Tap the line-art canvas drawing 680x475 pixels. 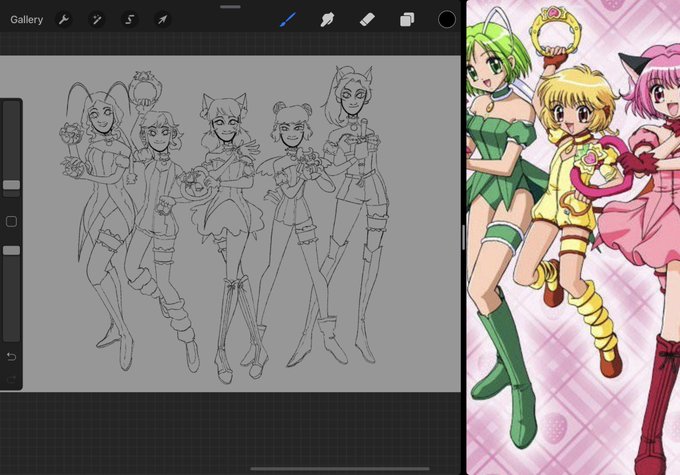point(230,223)
